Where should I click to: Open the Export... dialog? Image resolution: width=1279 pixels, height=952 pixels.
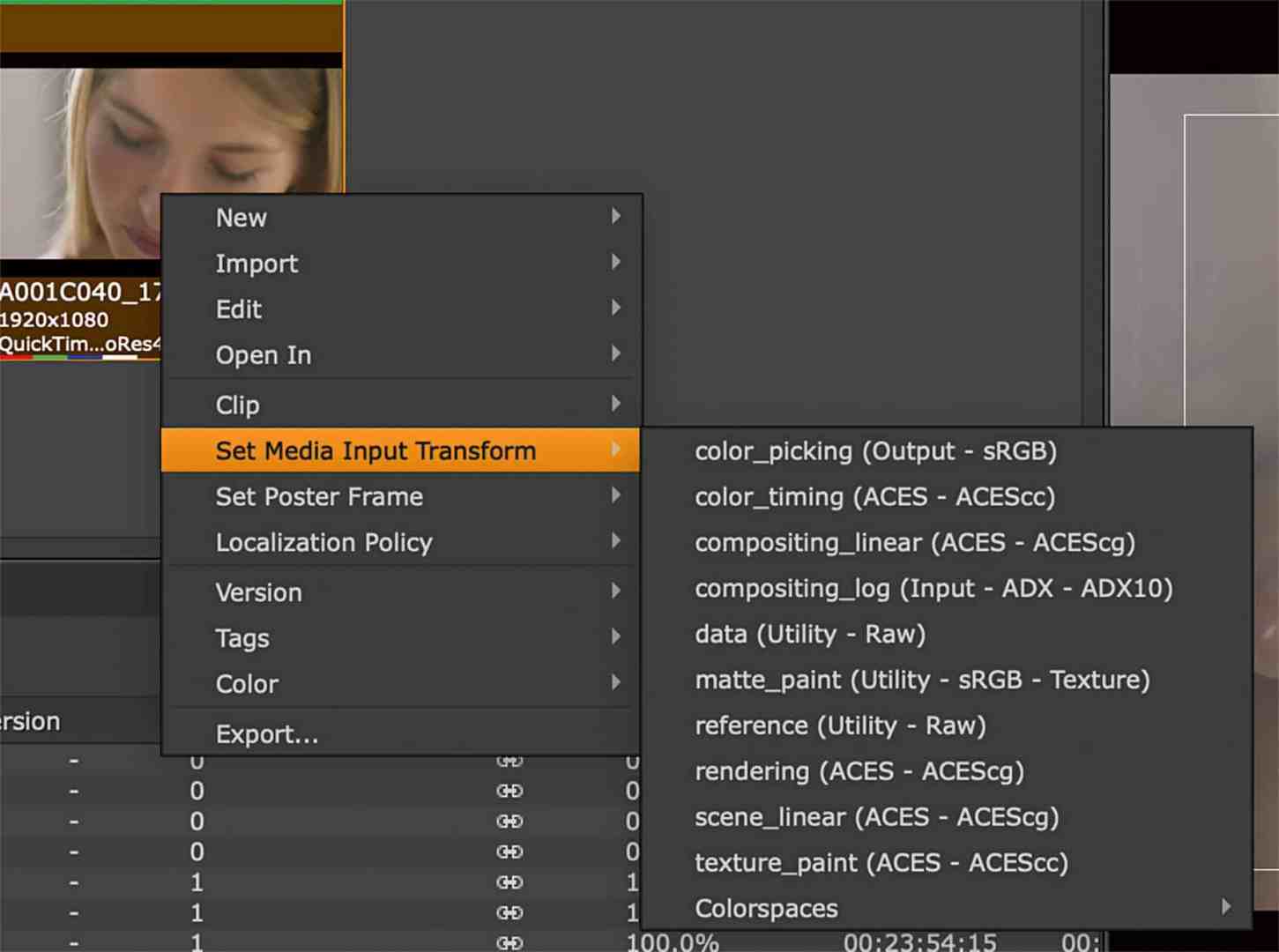267,733
